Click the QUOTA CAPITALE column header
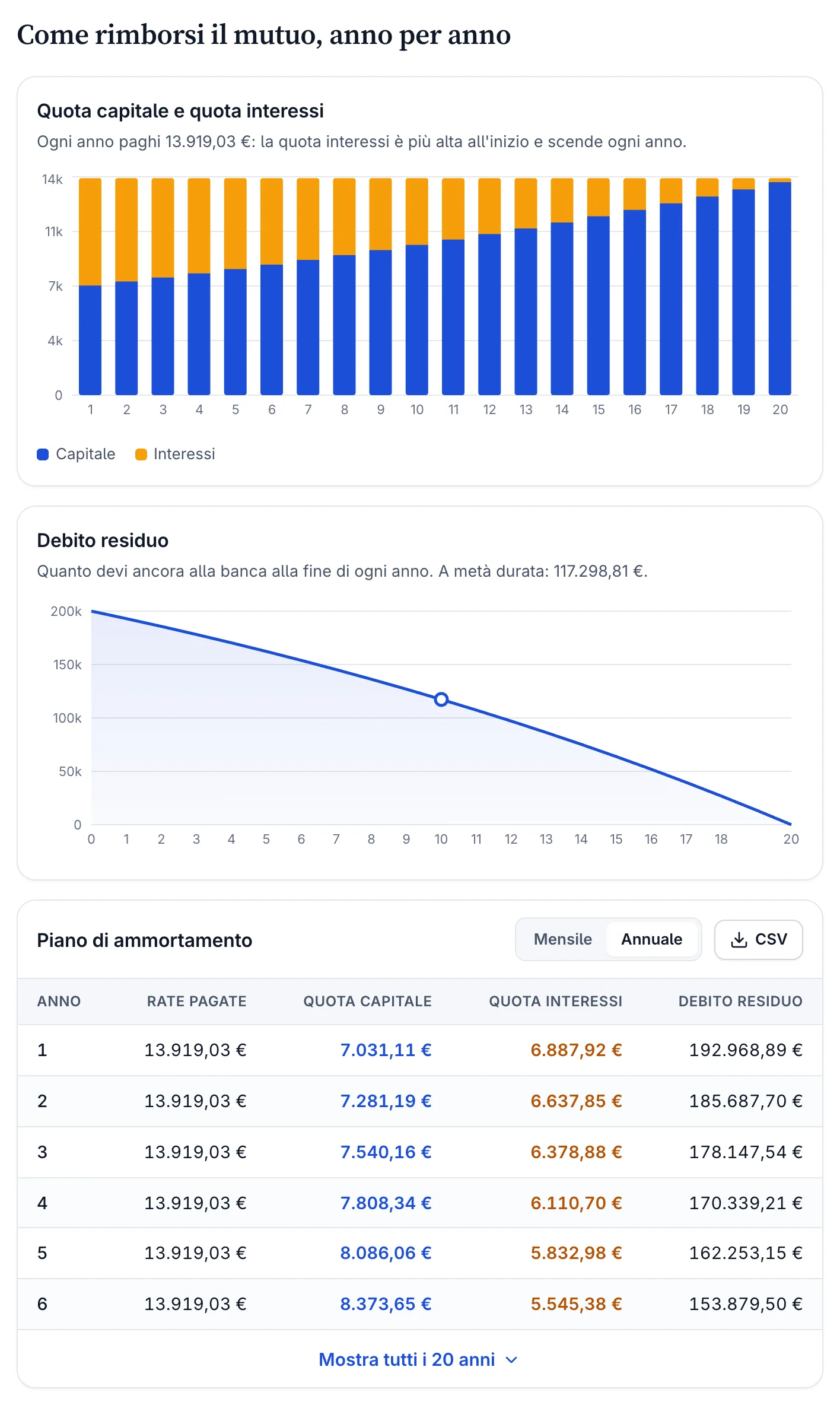840x1405 pixels. [367, 1002]
